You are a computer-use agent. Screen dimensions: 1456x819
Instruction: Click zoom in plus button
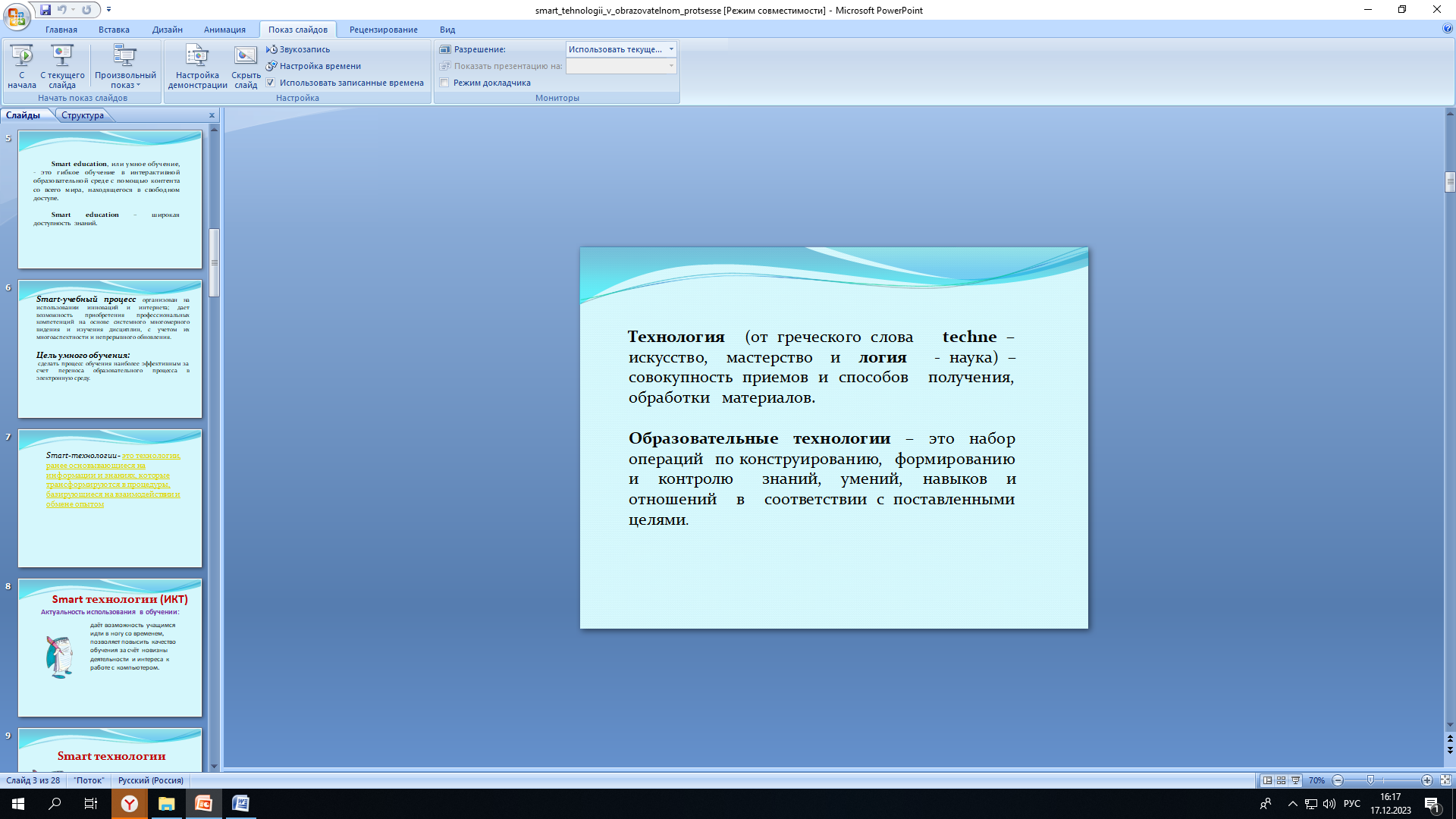[1426, 780]
